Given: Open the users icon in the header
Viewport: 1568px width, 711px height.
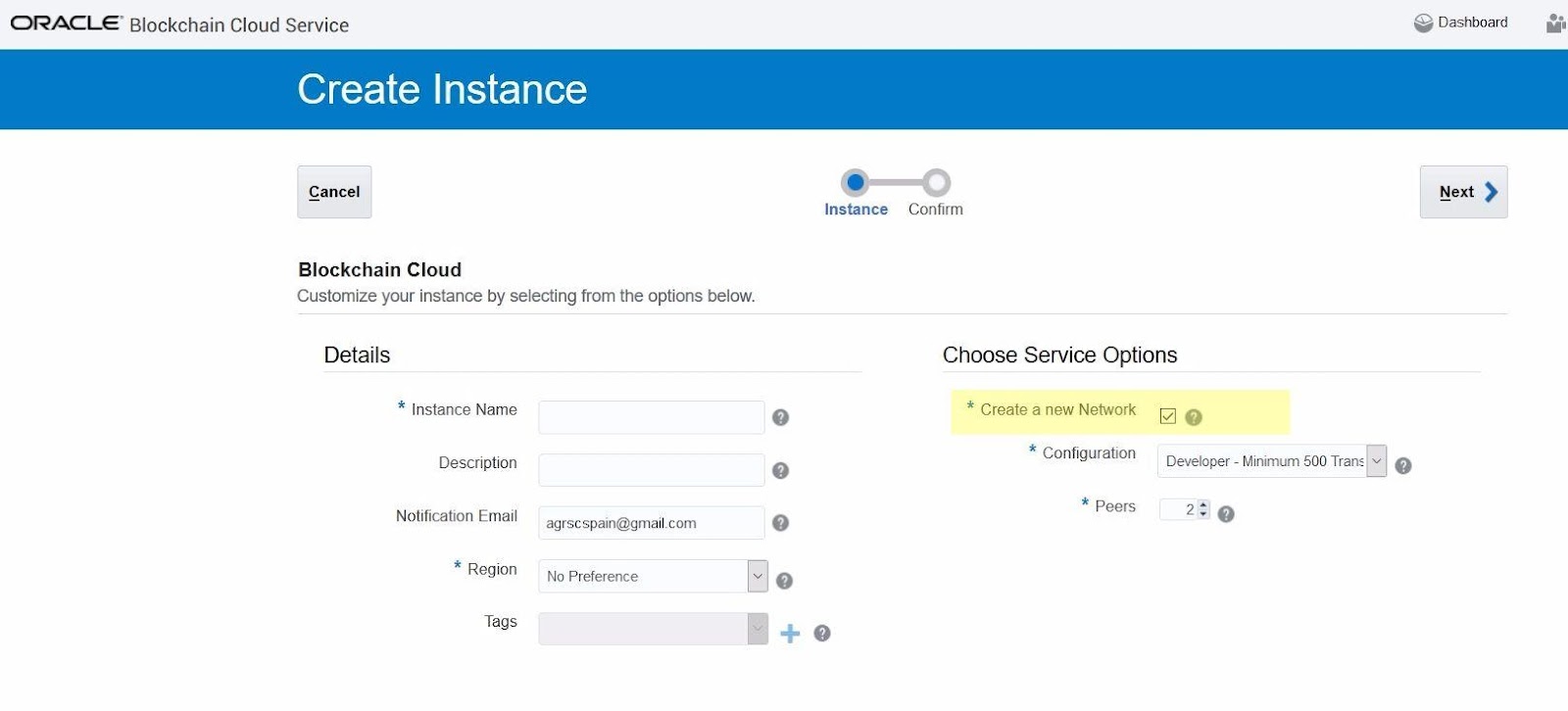Looking at the screenshot, I should click(x=1556, y=23).
